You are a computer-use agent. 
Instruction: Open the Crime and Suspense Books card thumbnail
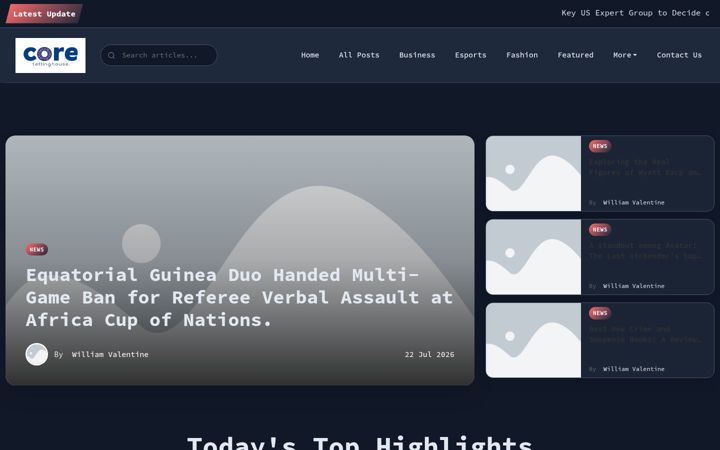coord(534,340)
